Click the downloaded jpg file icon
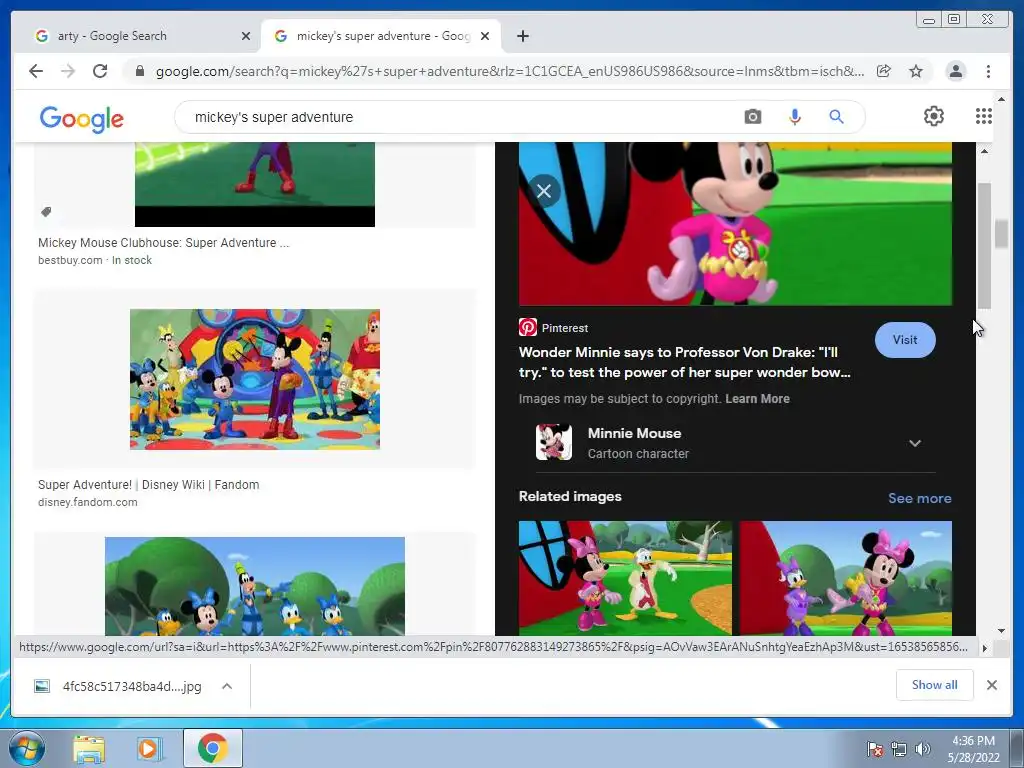 tap(42, 686)
